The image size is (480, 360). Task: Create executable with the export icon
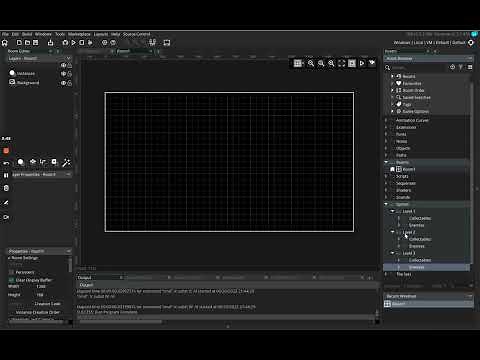(x=50, y=43)
